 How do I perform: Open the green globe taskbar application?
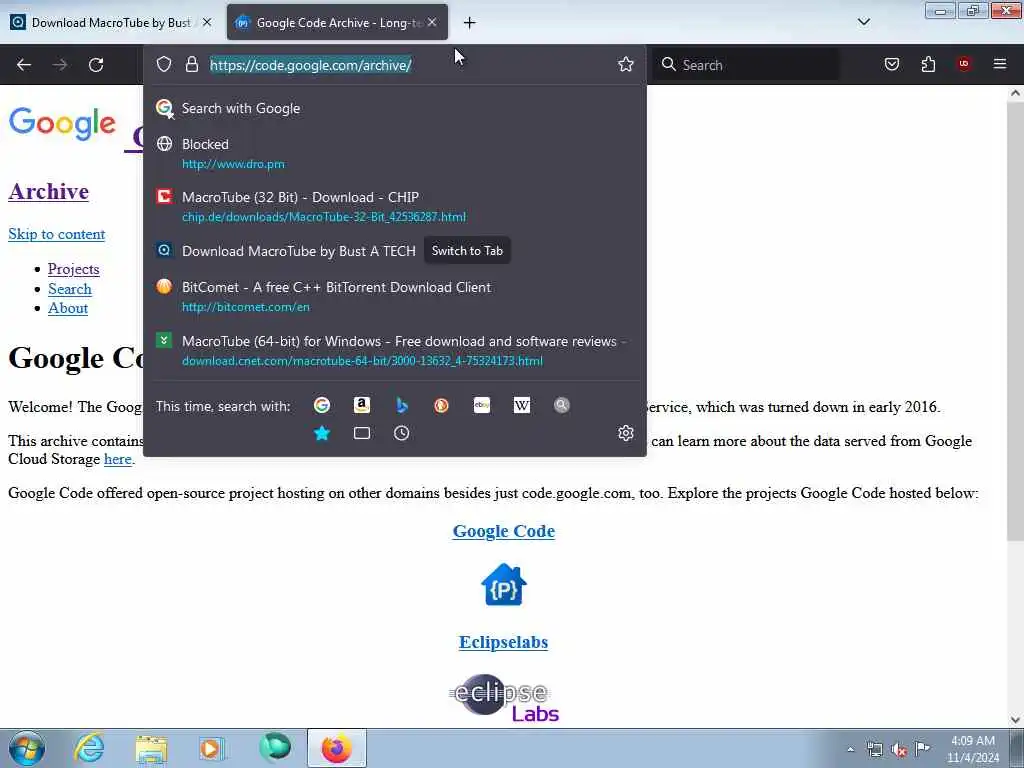tap(275, 748)
